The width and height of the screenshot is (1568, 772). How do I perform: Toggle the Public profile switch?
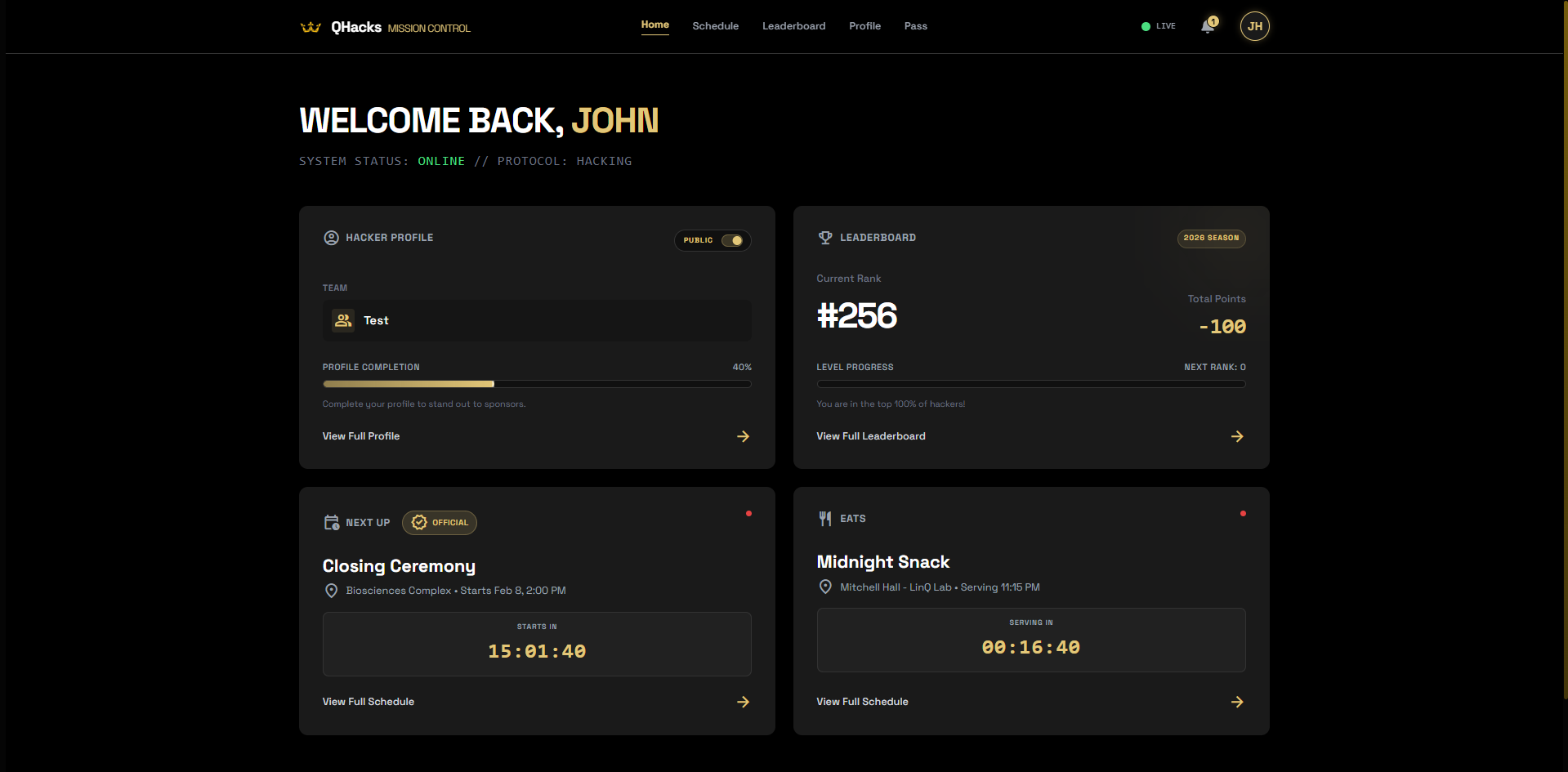click(731, 240)
